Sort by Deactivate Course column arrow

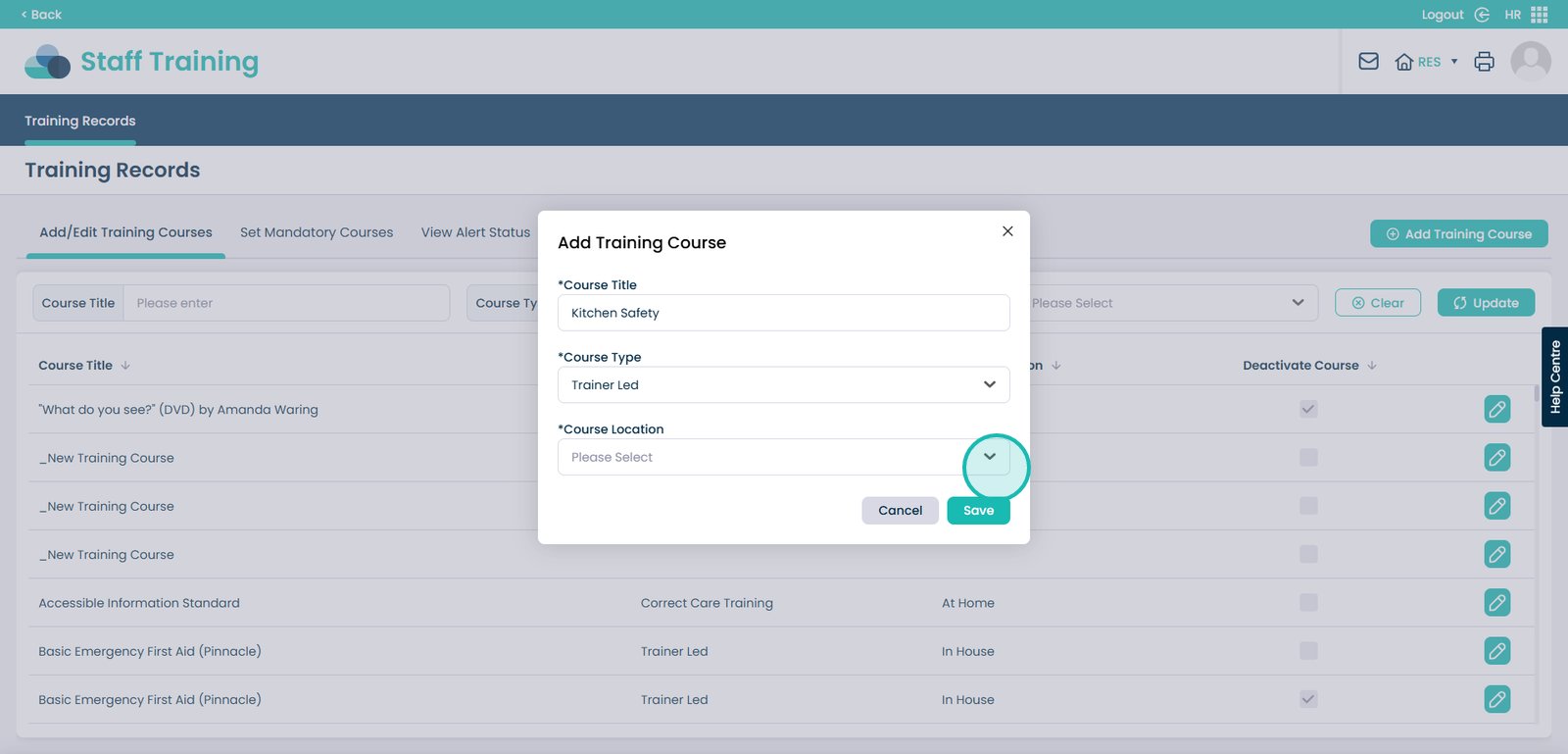pos(1372,366)
